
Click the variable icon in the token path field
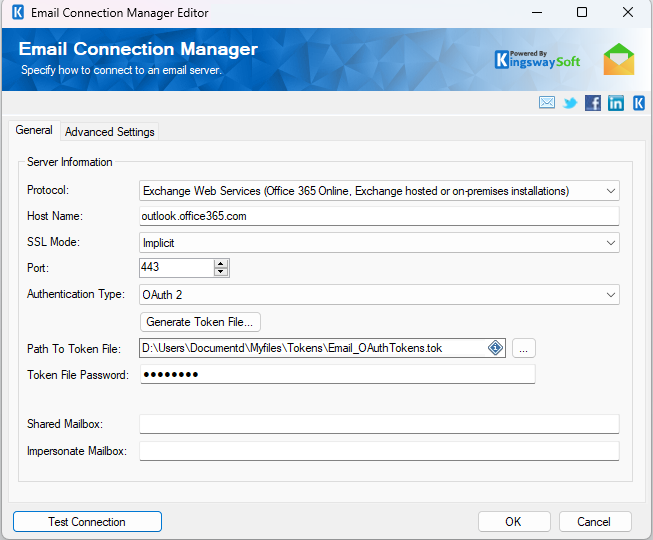click(495, 348)
